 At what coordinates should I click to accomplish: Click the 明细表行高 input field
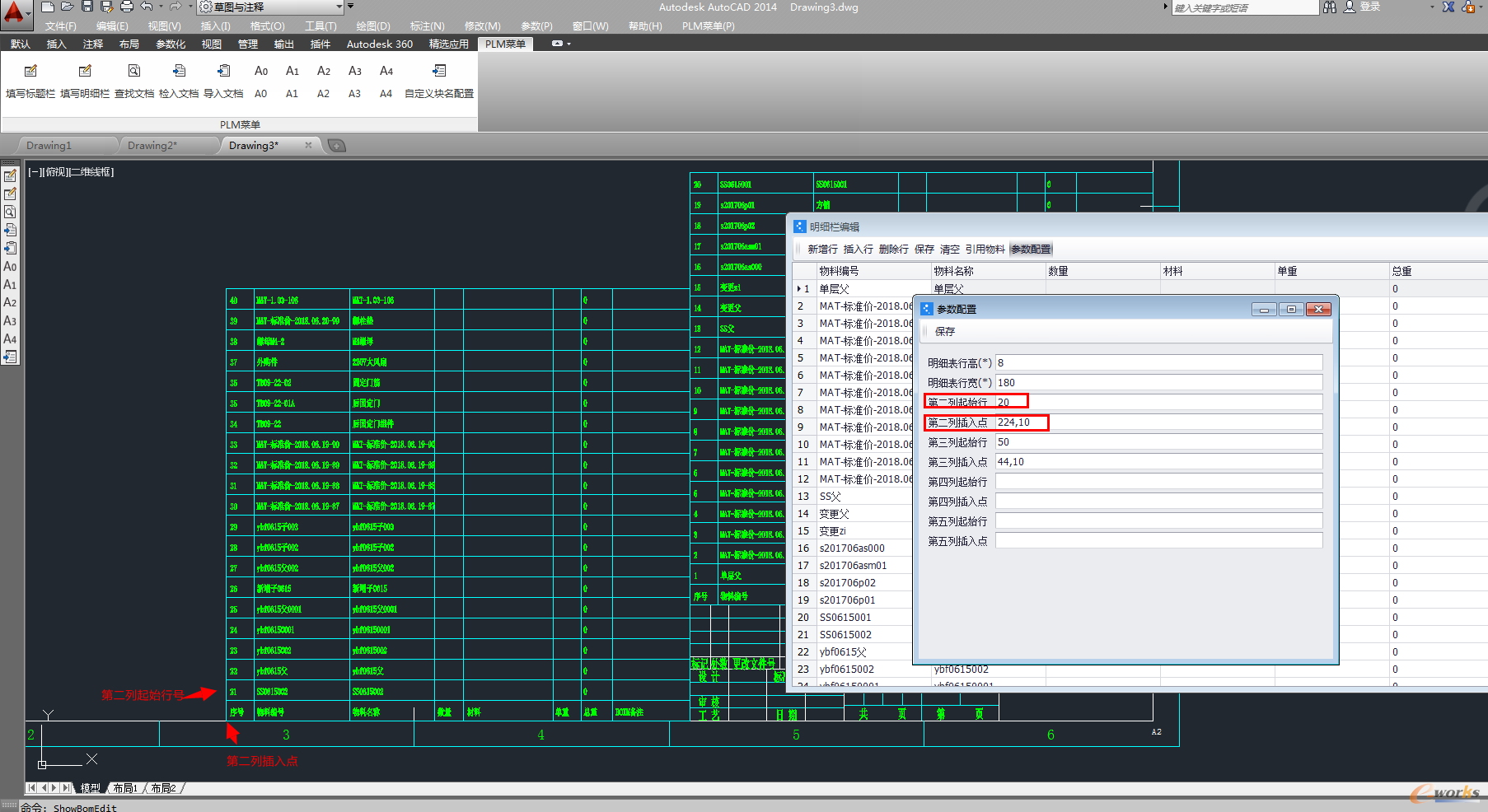point(1158,362)
